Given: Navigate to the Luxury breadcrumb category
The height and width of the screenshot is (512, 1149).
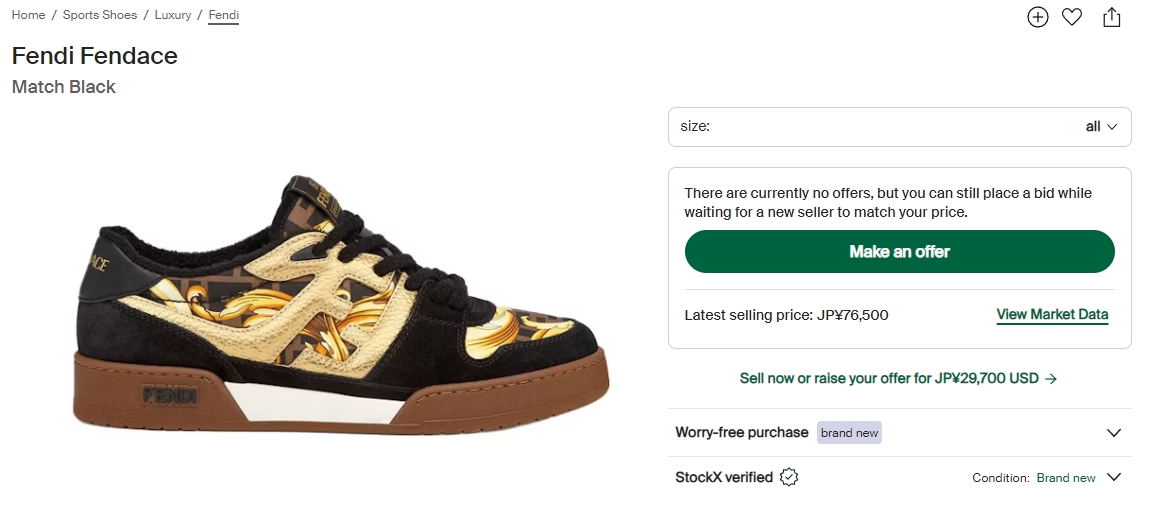Looking at the screenshot, I should [x=173, y=15].
